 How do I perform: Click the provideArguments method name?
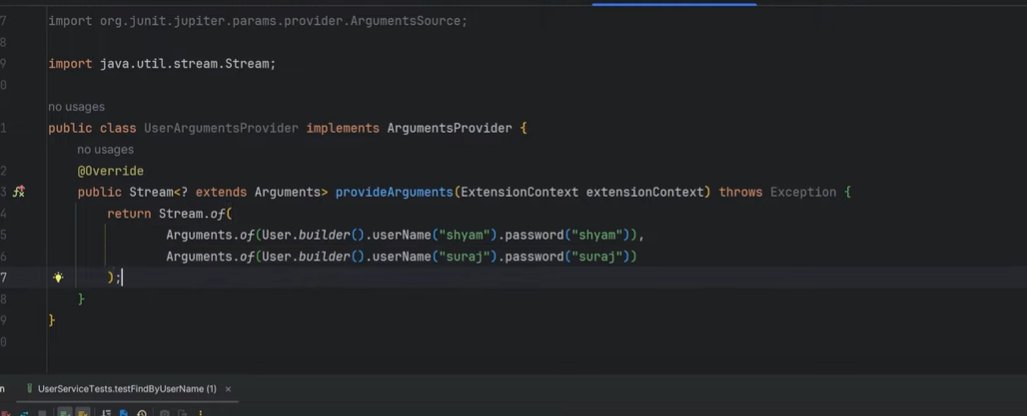tap(394, 192)
